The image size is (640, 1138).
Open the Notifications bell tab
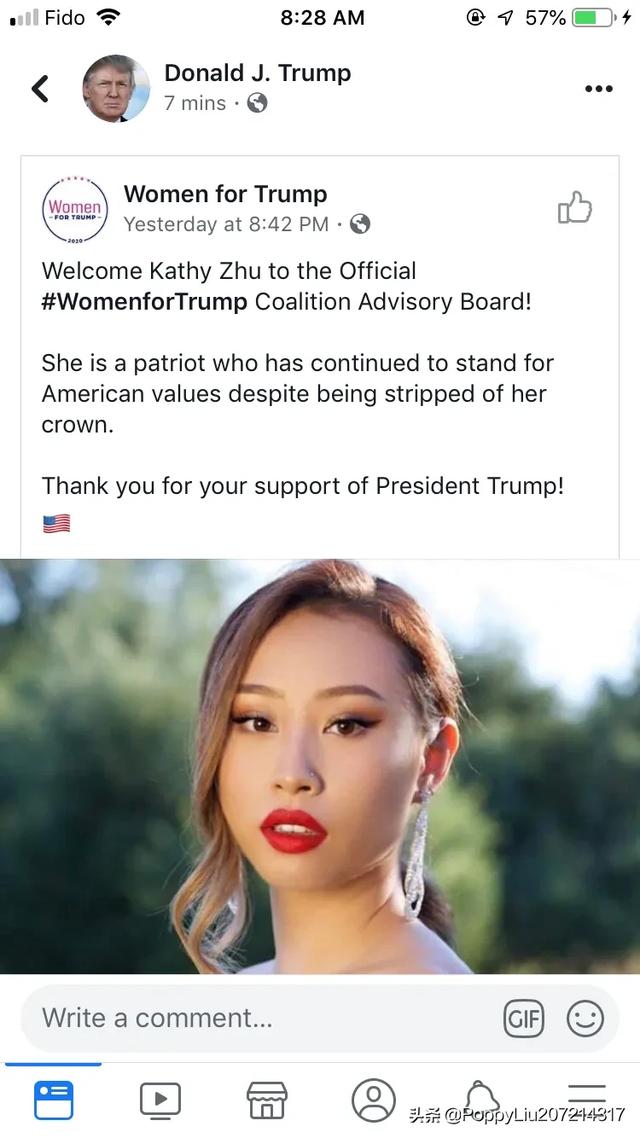tap(482, 1097)
